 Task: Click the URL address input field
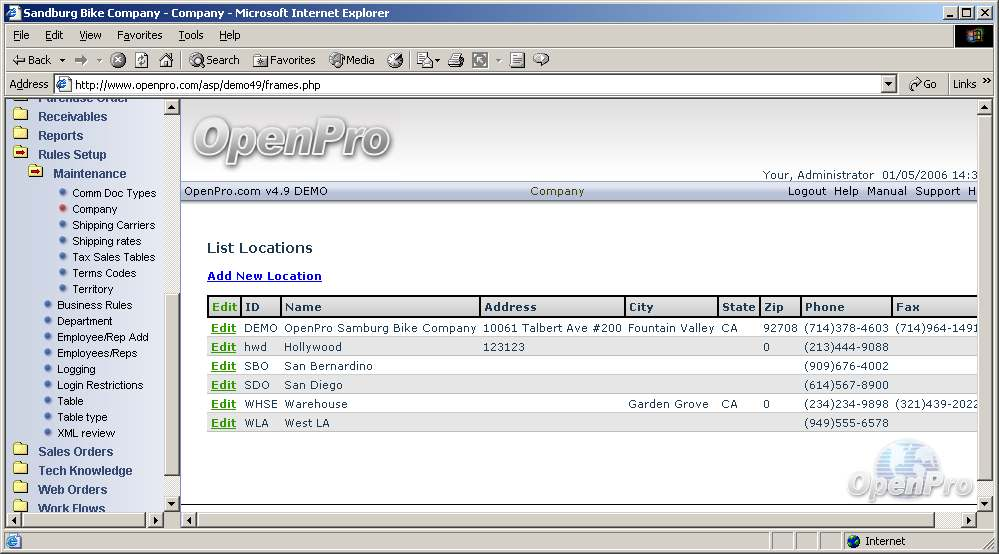[470, 85]
